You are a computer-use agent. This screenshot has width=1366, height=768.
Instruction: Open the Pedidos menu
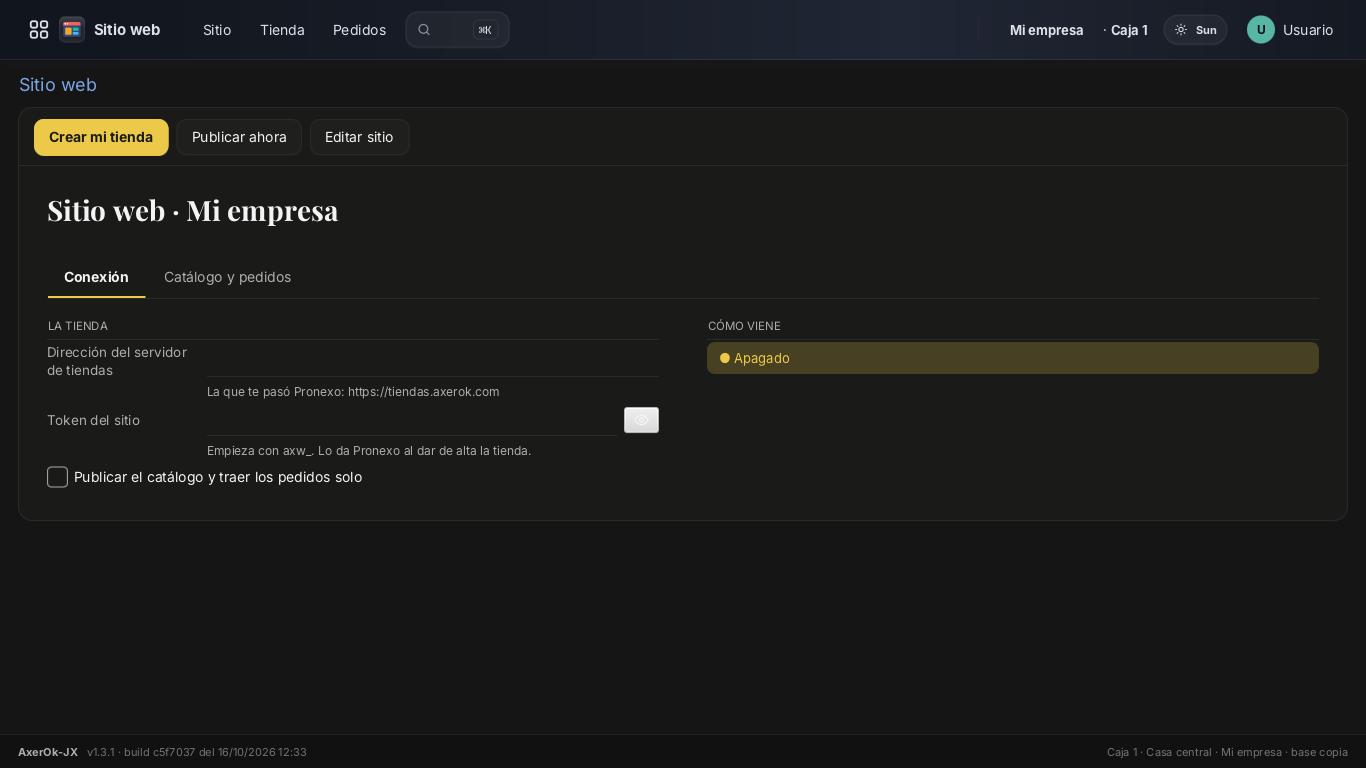pos(359,30)
